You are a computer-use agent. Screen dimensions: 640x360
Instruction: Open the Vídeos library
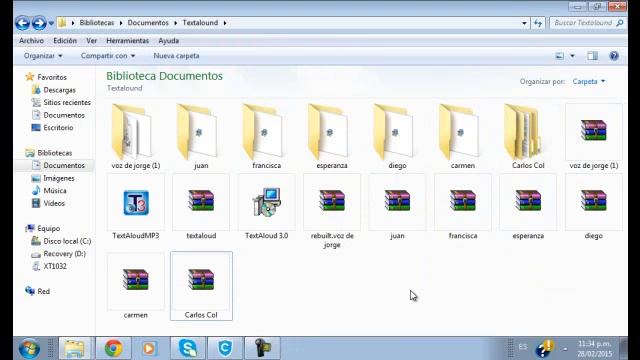54,203
